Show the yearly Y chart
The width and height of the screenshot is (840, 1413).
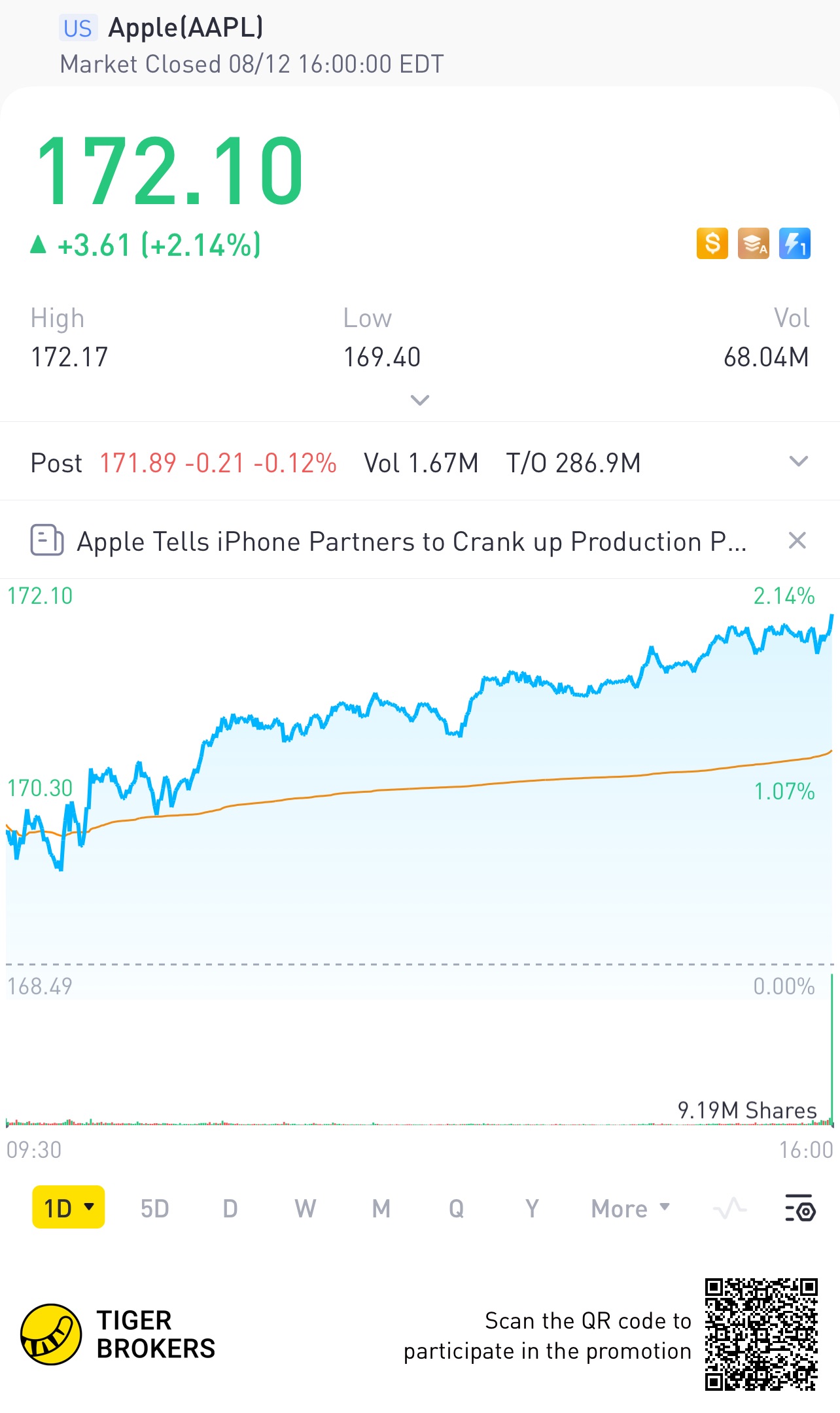click(532, 1208)
